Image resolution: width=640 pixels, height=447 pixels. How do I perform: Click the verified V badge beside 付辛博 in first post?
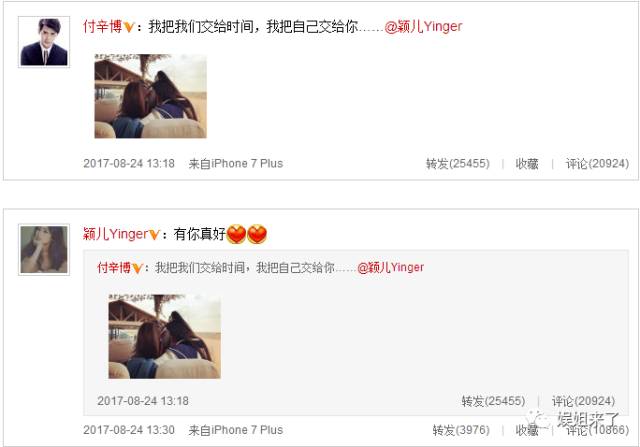pos(129,27)
